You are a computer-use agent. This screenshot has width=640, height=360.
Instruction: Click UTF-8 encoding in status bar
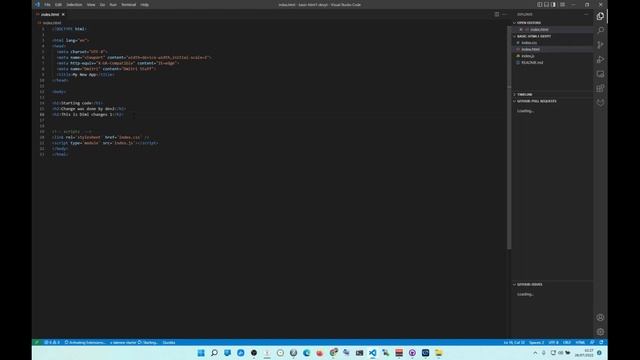click(x=553, y=342)
